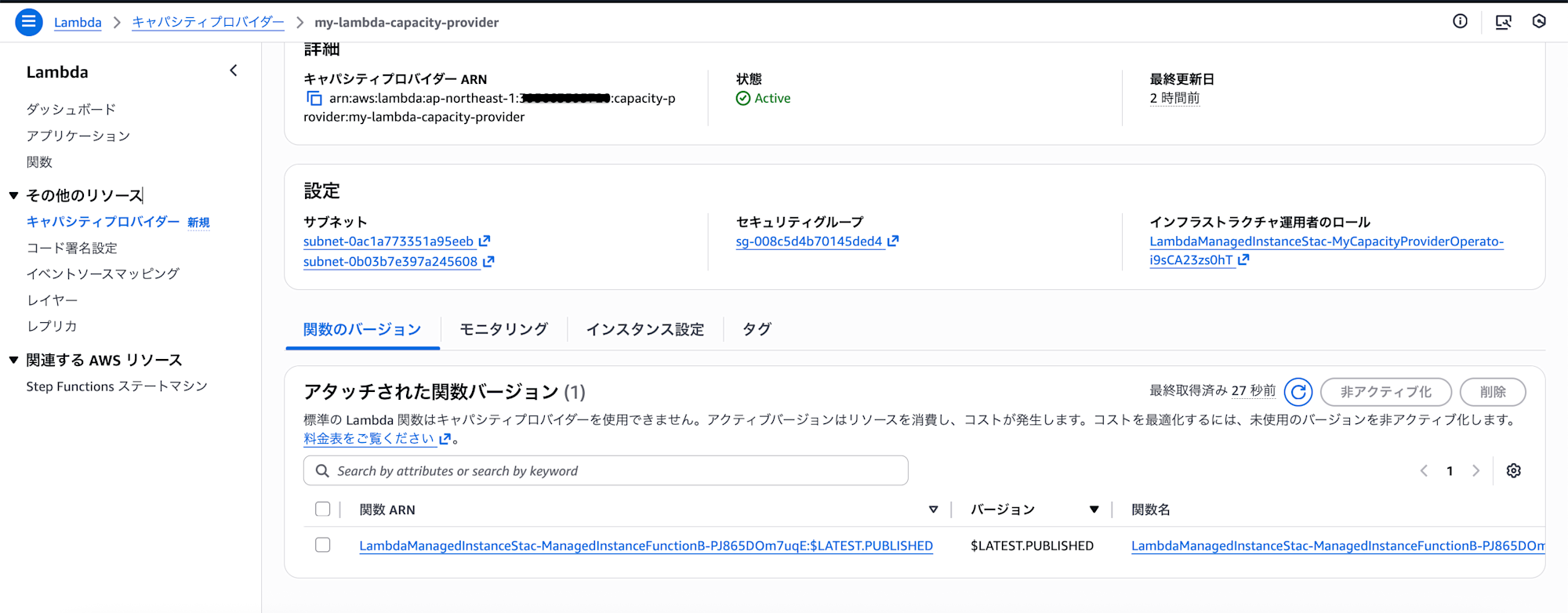Open subnet-0ac1a773351a95eeb link
This screenshot has width=1568, height=613.
click(388, 241)
